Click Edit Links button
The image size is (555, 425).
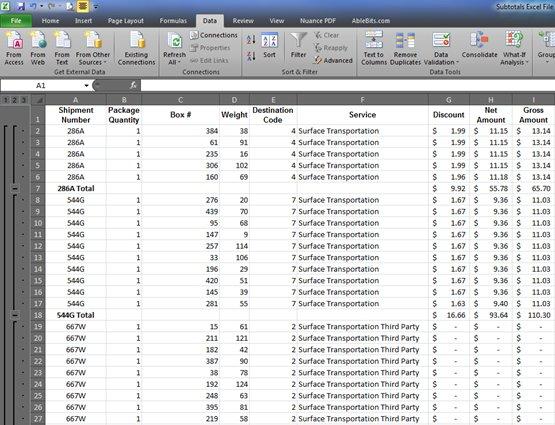pos(209,61)
